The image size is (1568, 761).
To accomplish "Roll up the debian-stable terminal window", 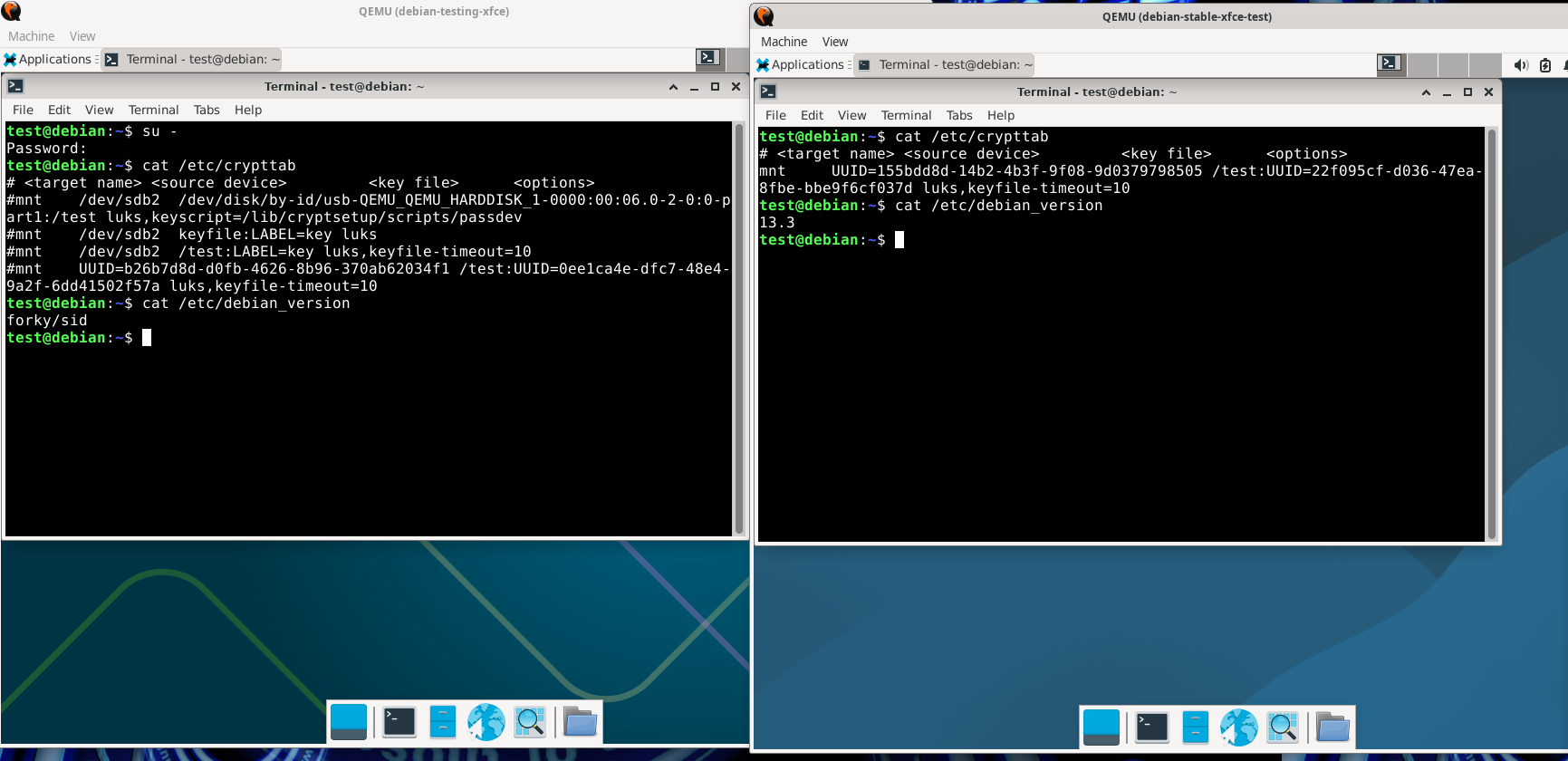I will click(x=1426, y=92).
